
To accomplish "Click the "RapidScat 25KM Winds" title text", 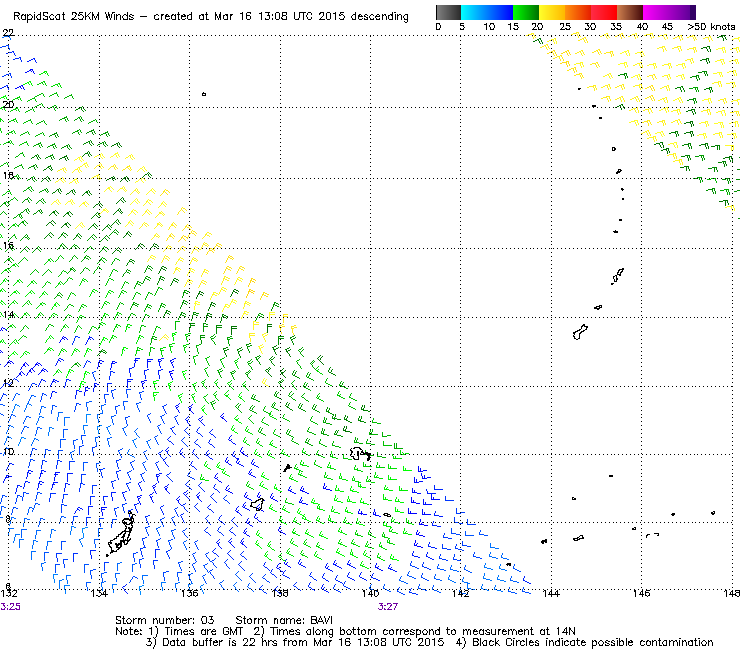I will [x=74, y=17].
